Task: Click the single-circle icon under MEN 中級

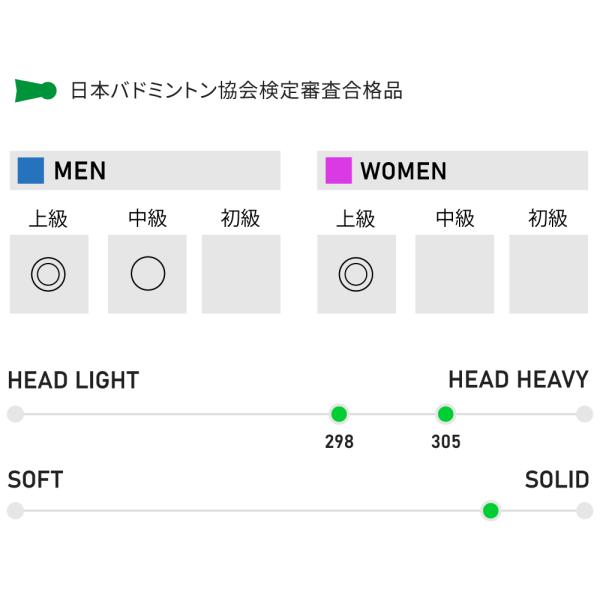Action: pos(147,273)
